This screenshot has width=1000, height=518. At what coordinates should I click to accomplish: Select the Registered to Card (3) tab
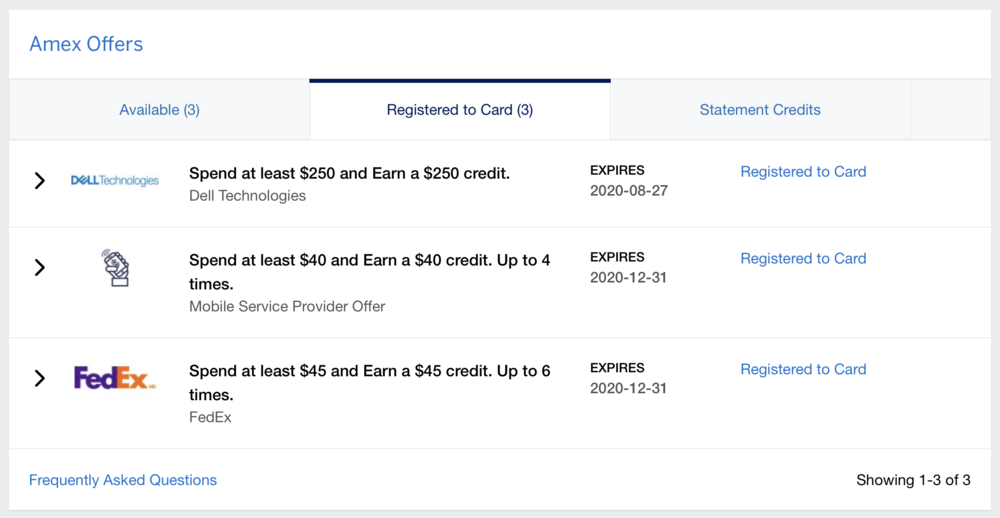pos(459,110)
